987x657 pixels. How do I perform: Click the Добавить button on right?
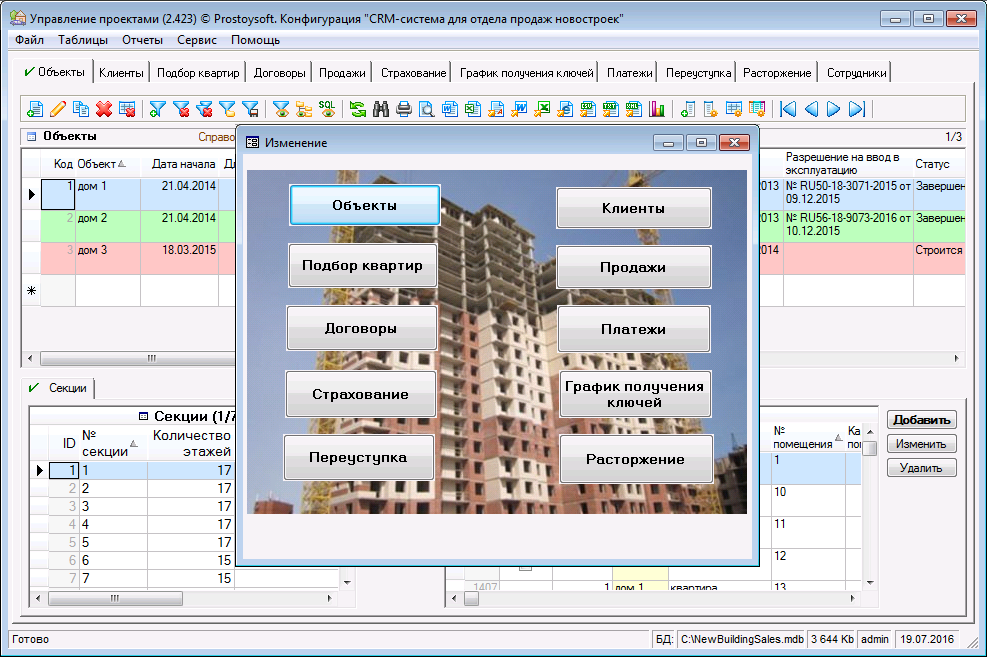[921, 420]
